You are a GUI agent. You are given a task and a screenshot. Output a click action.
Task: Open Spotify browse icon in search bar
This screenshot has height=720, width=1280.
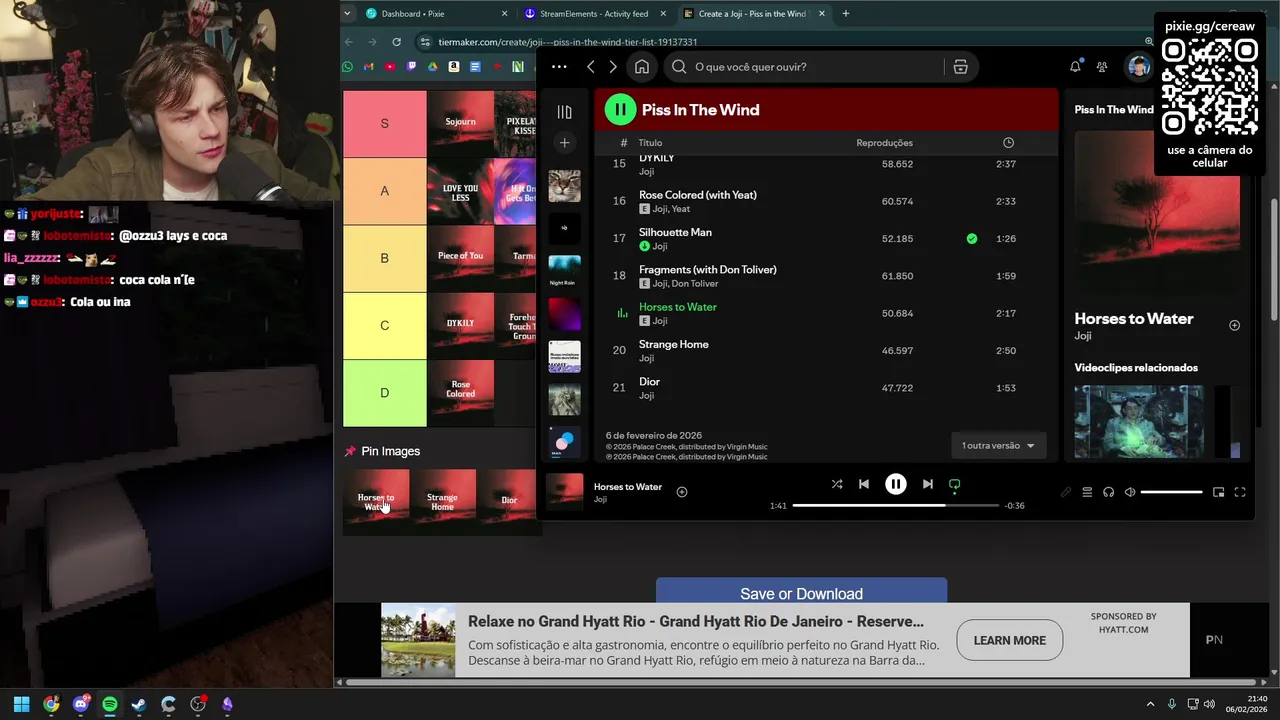(960, 67)
